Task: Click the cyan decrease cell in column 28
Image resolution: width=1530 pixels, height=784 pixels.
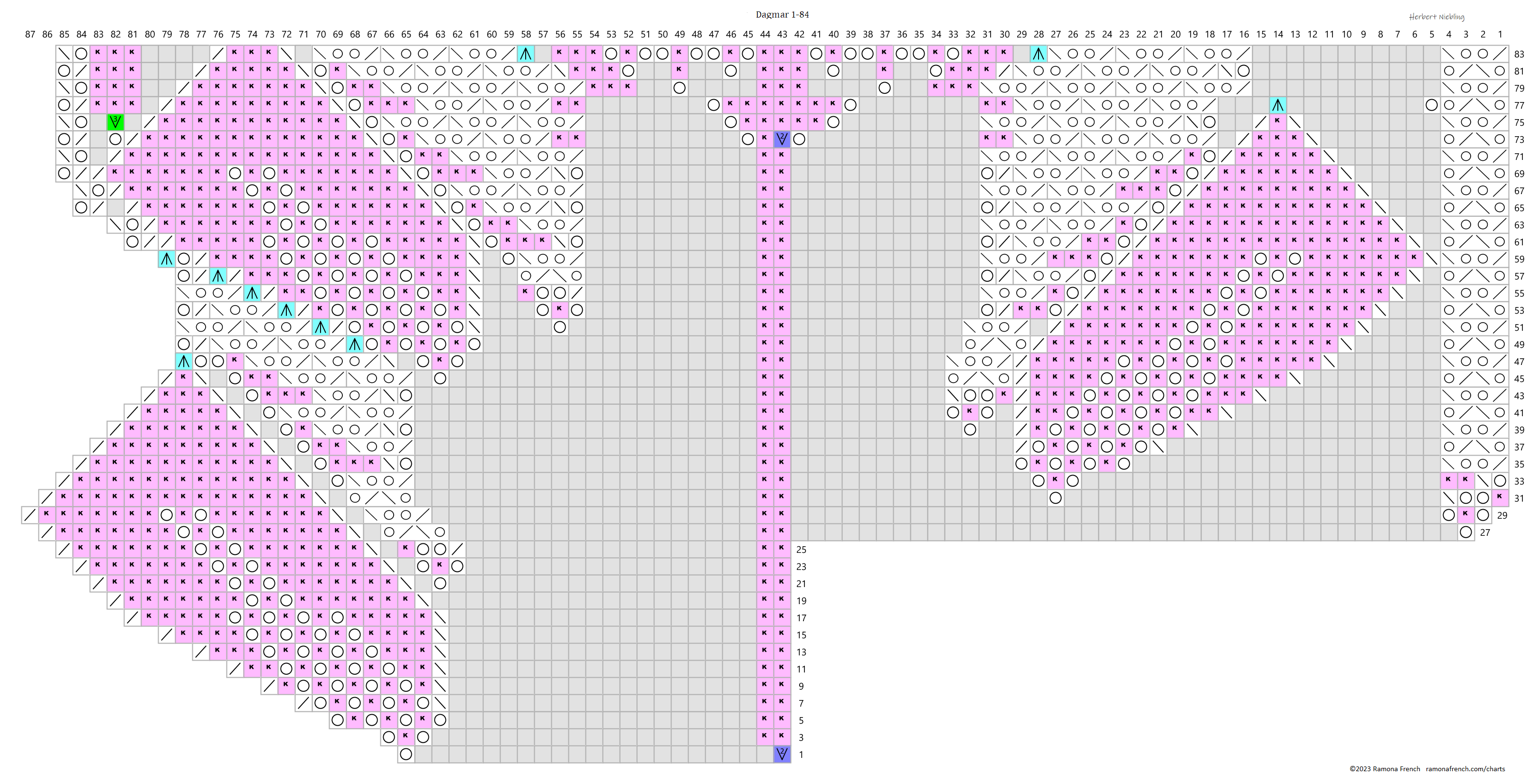Action: (1038, 54)
